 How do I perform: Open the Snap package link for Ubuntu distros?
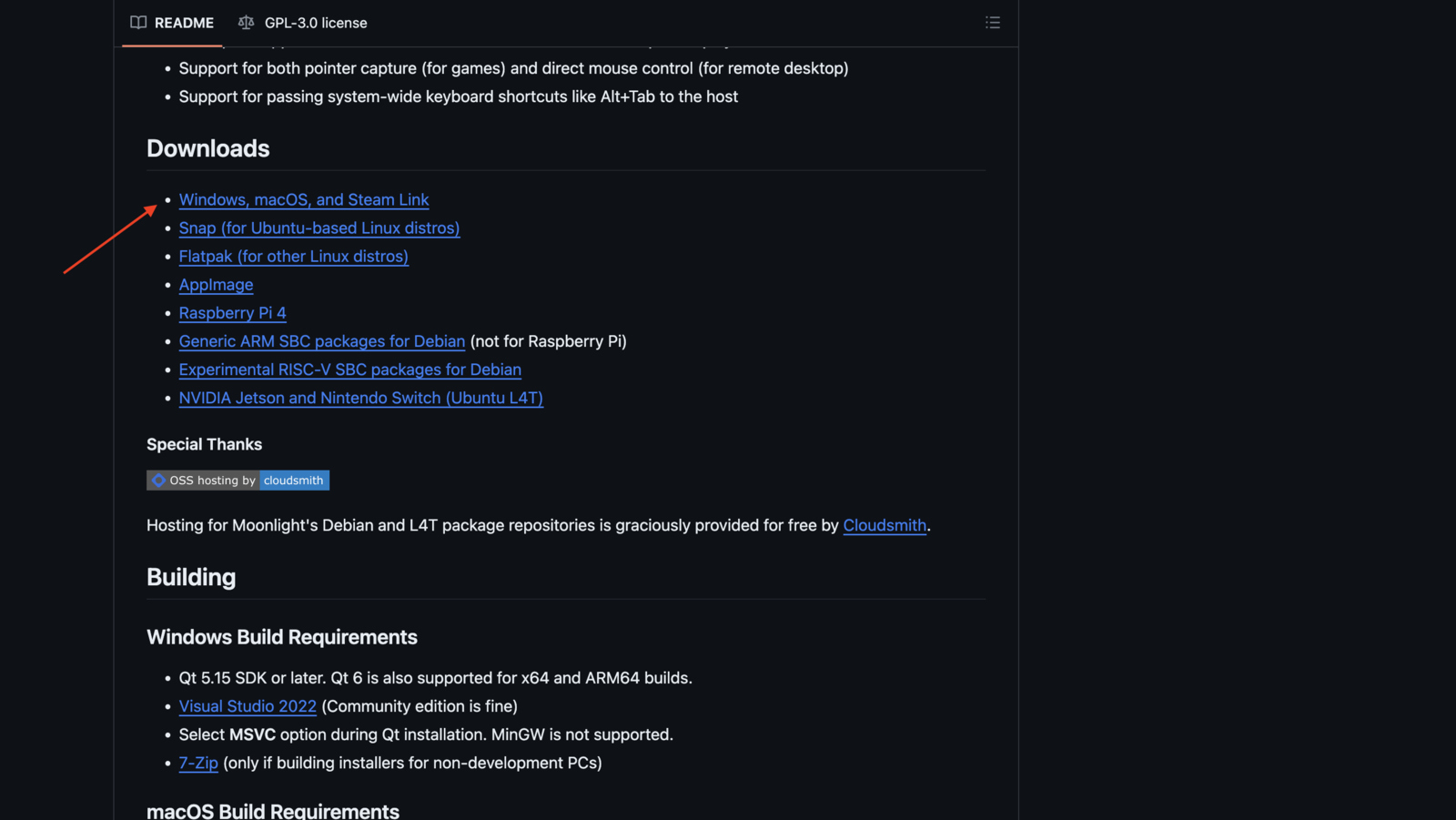[318, 228]
